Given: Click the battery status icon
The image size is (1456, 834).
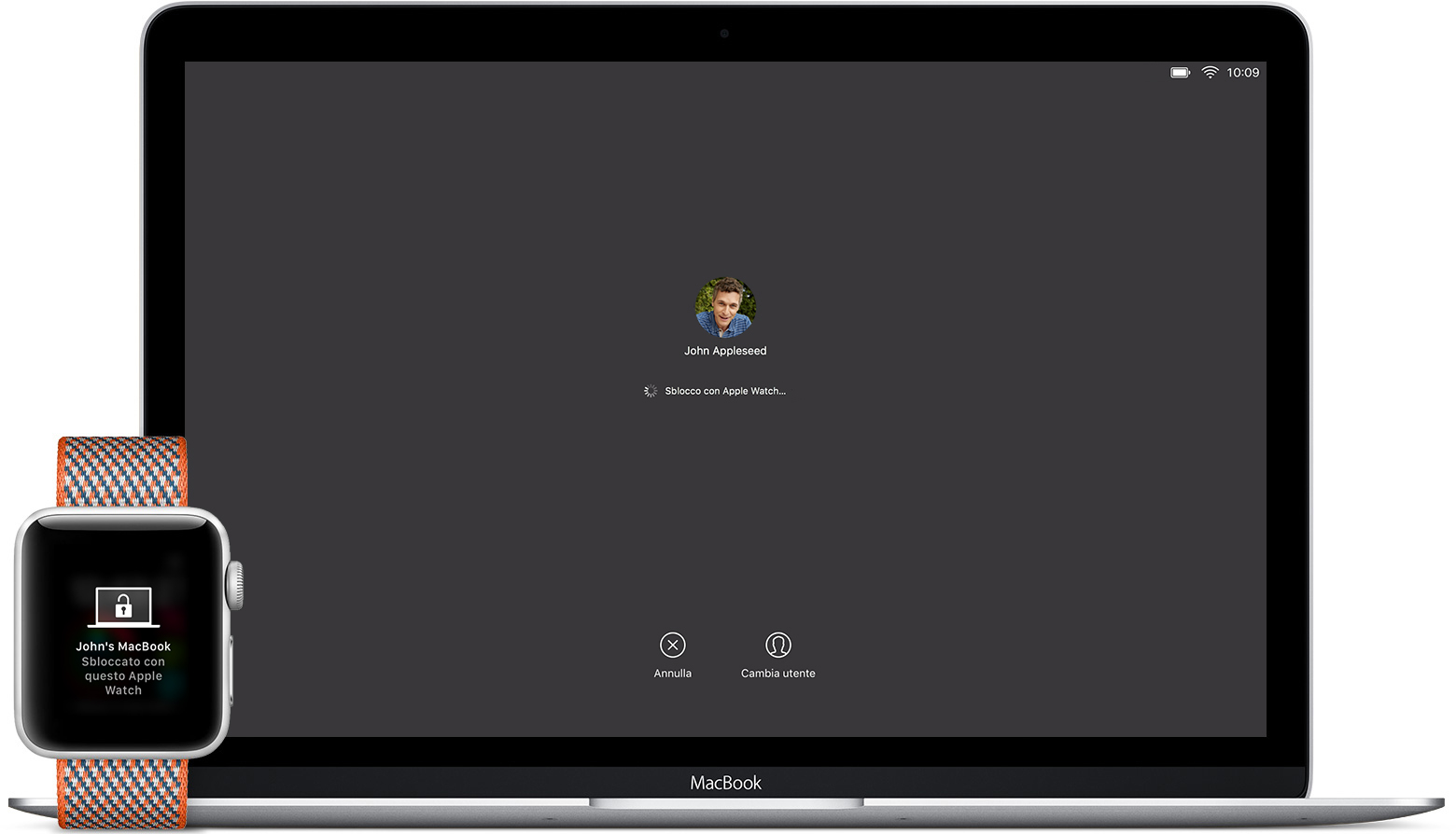Looking at the screenshot, I should coord(1179,72).
